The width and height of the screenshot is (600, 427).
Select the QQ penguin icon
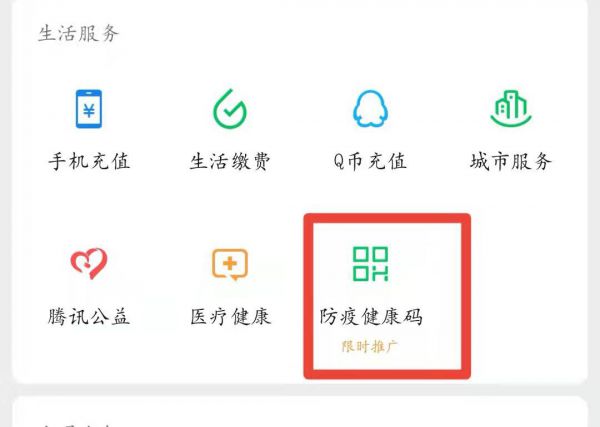click(x=370, y=109)
